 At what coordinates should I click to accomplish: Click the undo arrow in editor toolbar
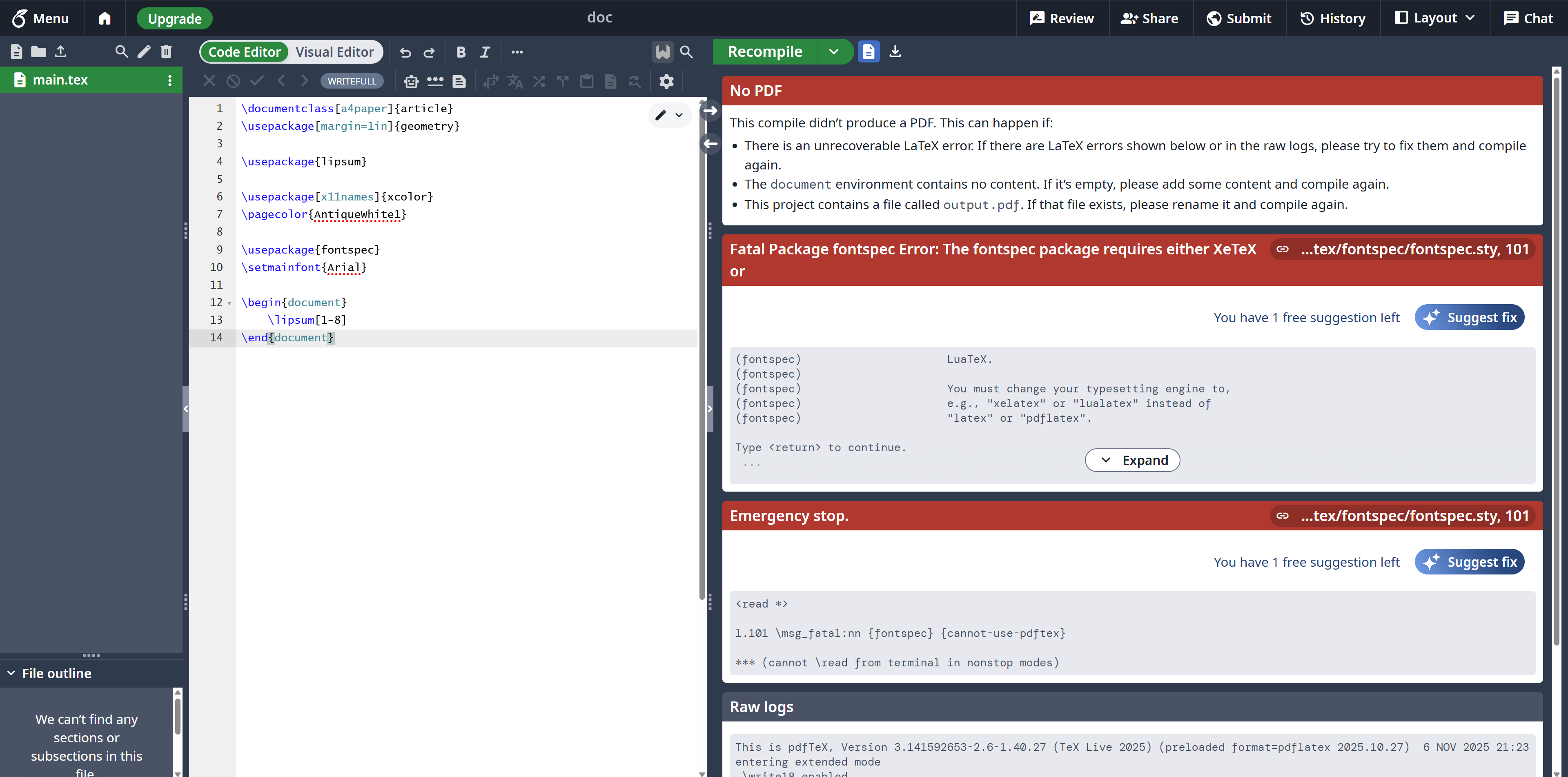click(x=405, y=52)
